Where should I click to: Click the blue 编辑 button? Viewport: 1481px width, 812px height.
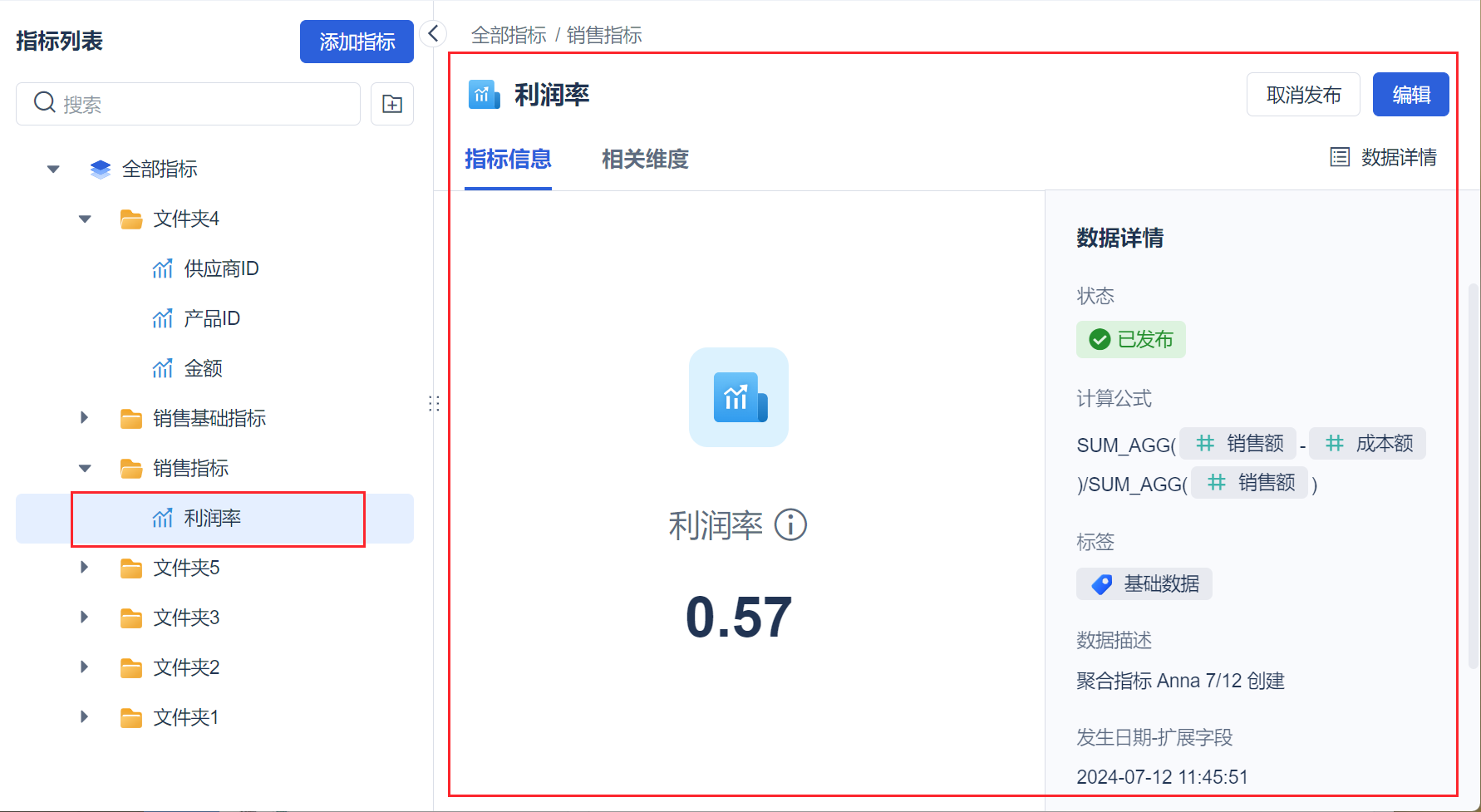tap(1411, 95)
